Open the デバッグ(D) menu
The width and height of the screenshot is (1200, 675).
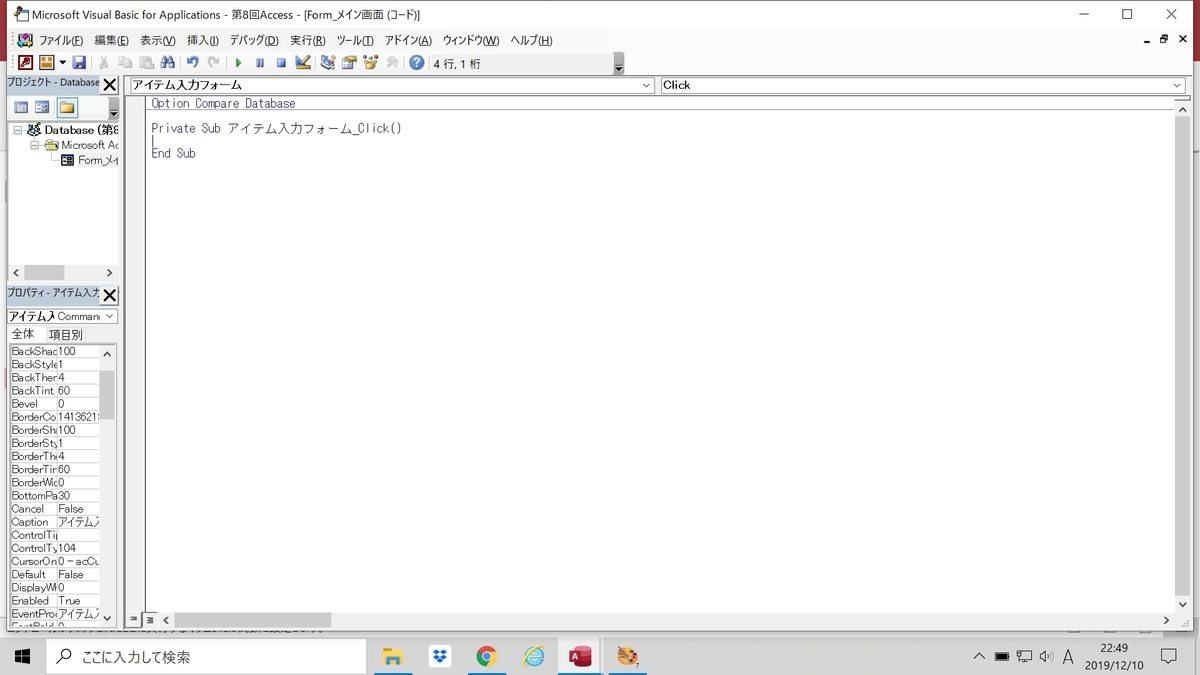point(254,40)
